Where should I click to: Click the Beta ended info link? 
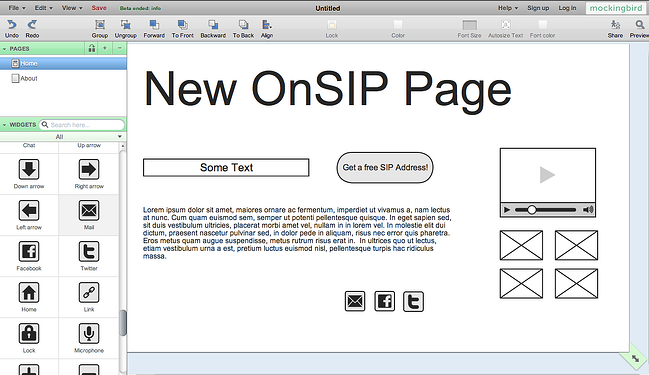140,8
